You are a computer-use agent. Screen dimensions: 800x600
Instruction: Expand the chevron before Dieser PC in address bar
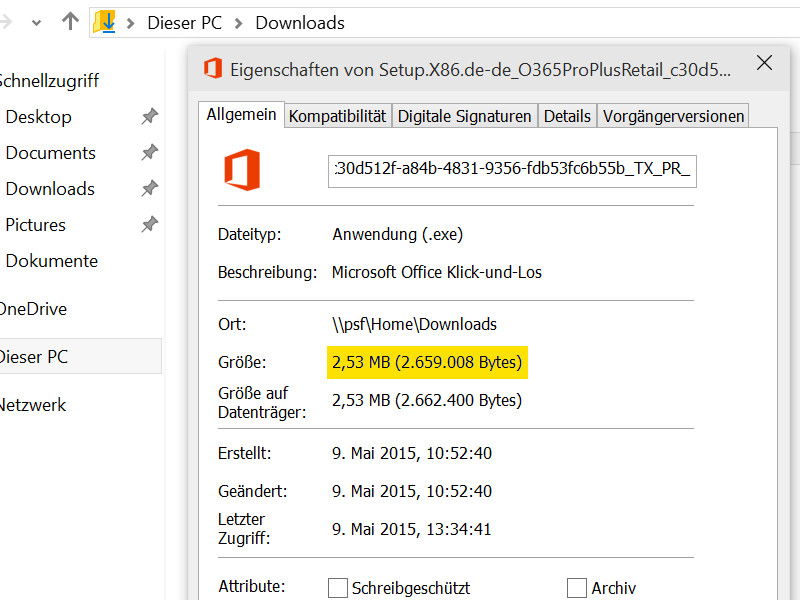[x=131, y=23]
